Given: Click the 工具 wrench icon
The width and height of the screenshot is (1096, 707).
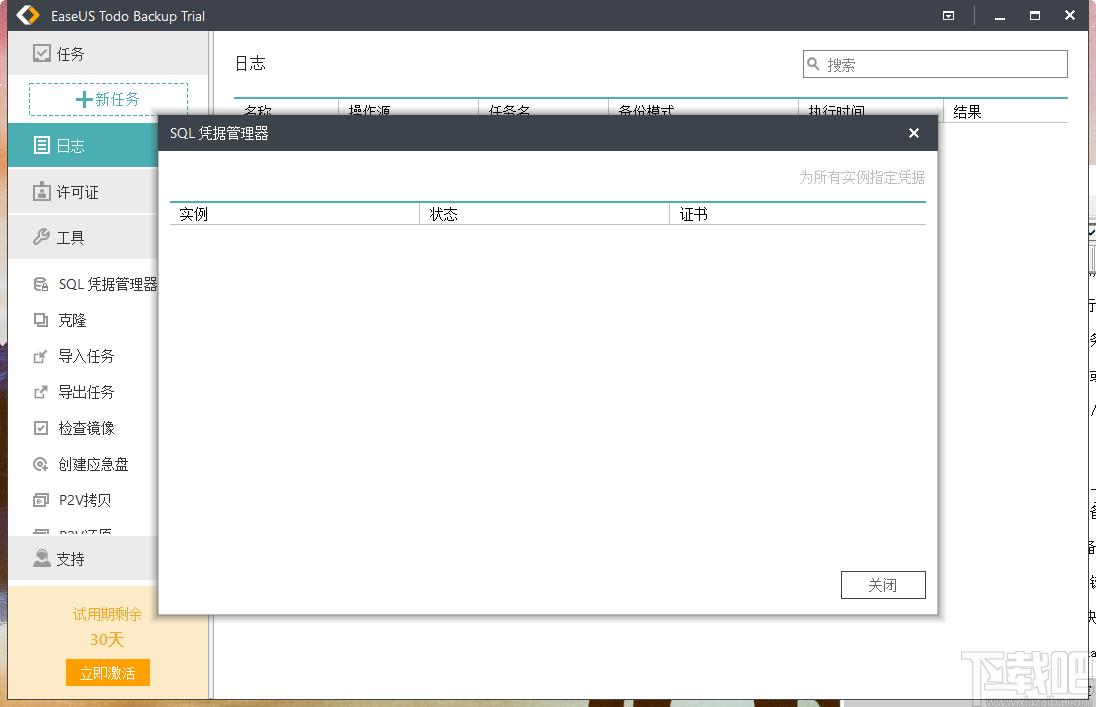Looking at the screenshot, I should pos(41,237).
